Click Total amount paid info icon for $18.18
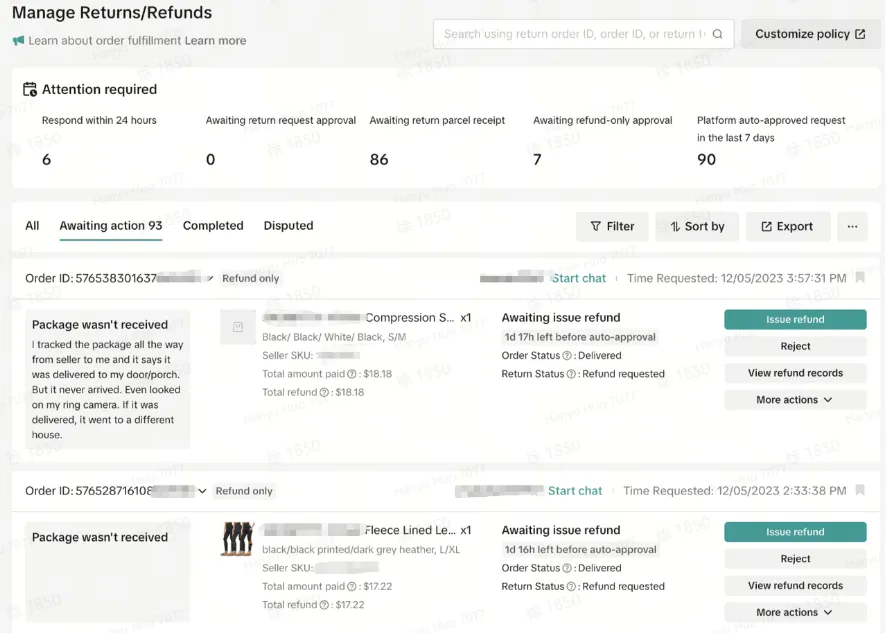The image size is (887, 634). click(x=352, y=374)
